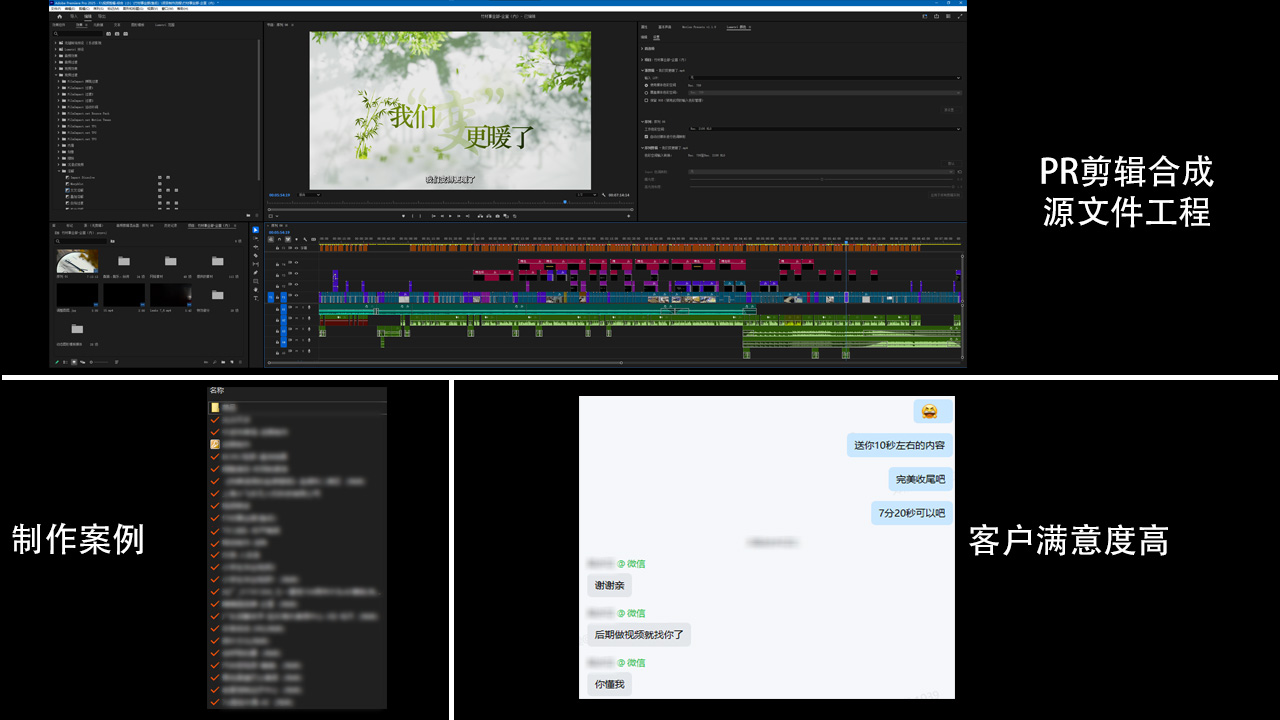Select the first color space radio button
The height and width of the screenshot is (720, 1280).
point(646,85)
